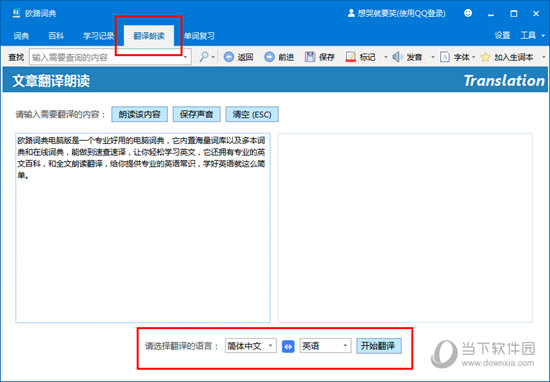Open the 设置 menu
This screenshot has width=550, height=382.
502,35
